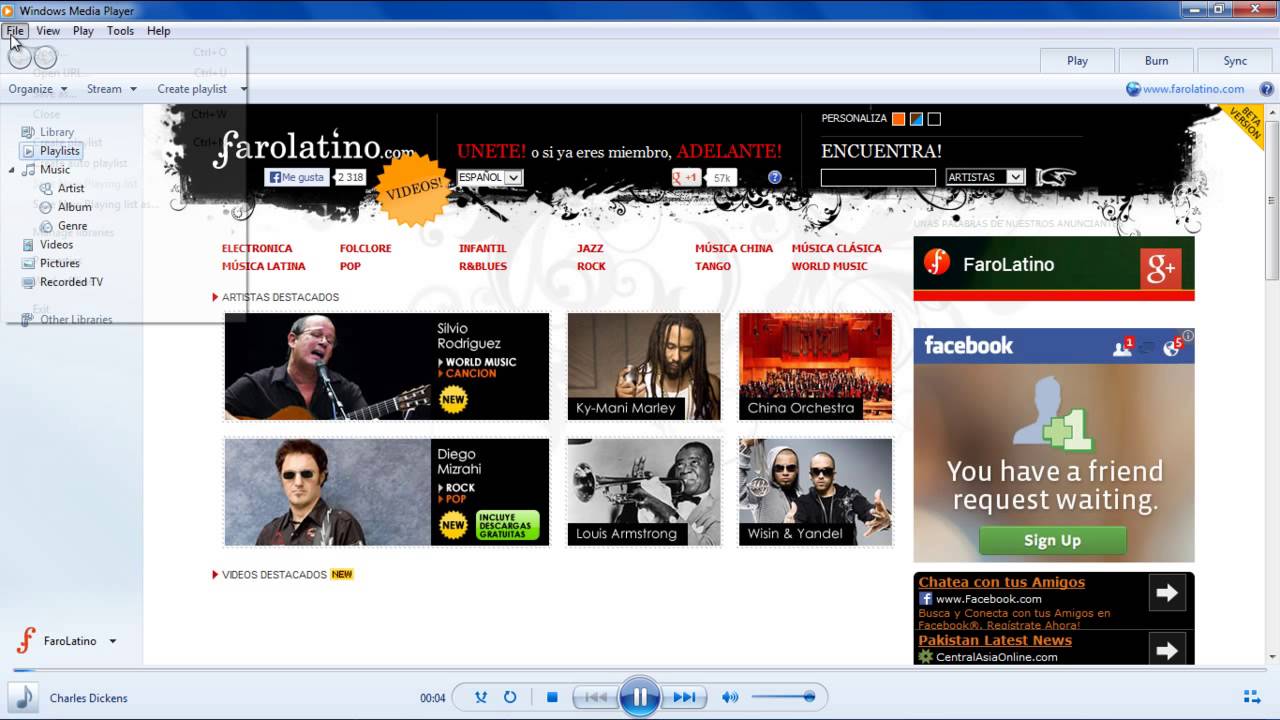
Task: Click the ADELANTE! link
Action: 729,151
